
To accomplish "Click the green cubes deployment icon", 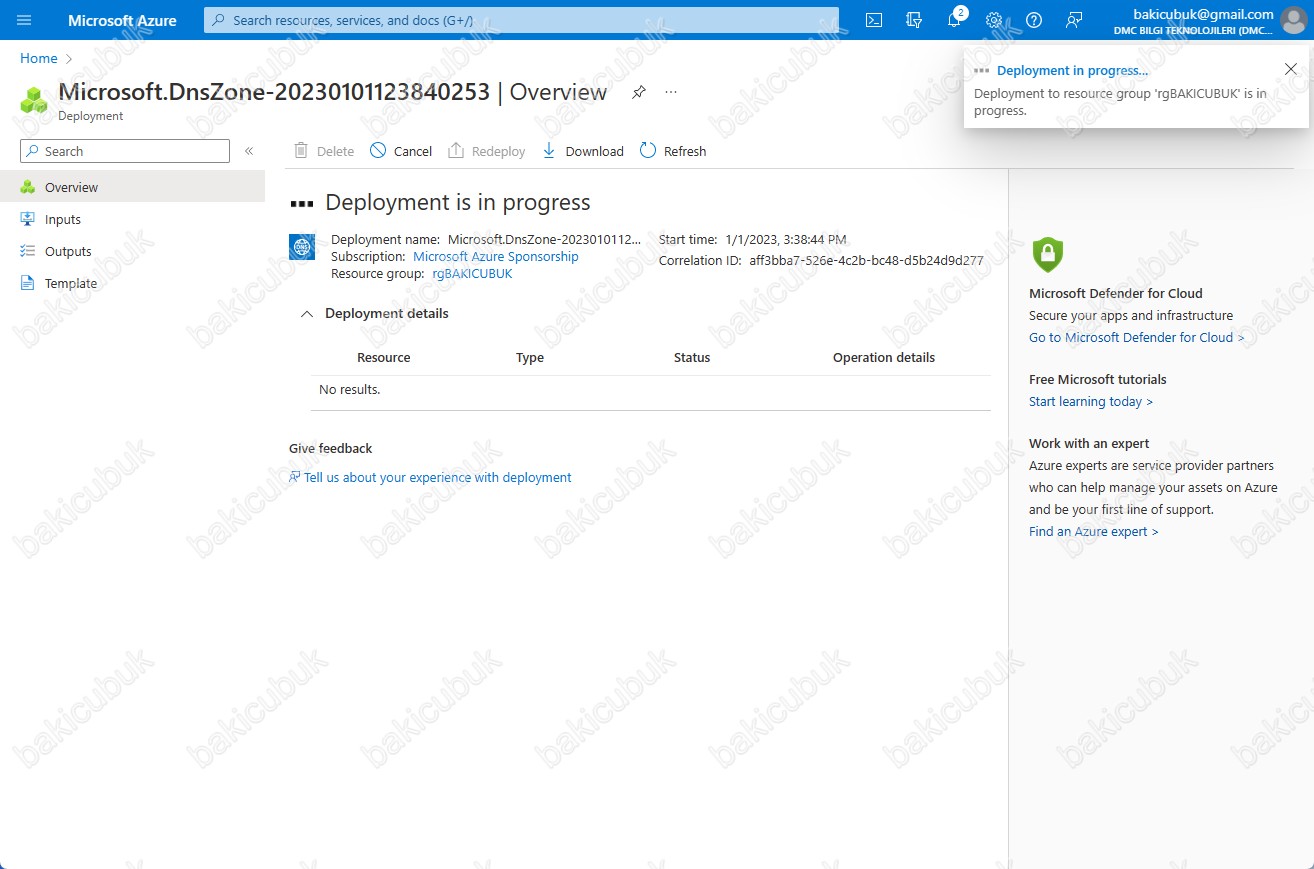I will 34,100.
